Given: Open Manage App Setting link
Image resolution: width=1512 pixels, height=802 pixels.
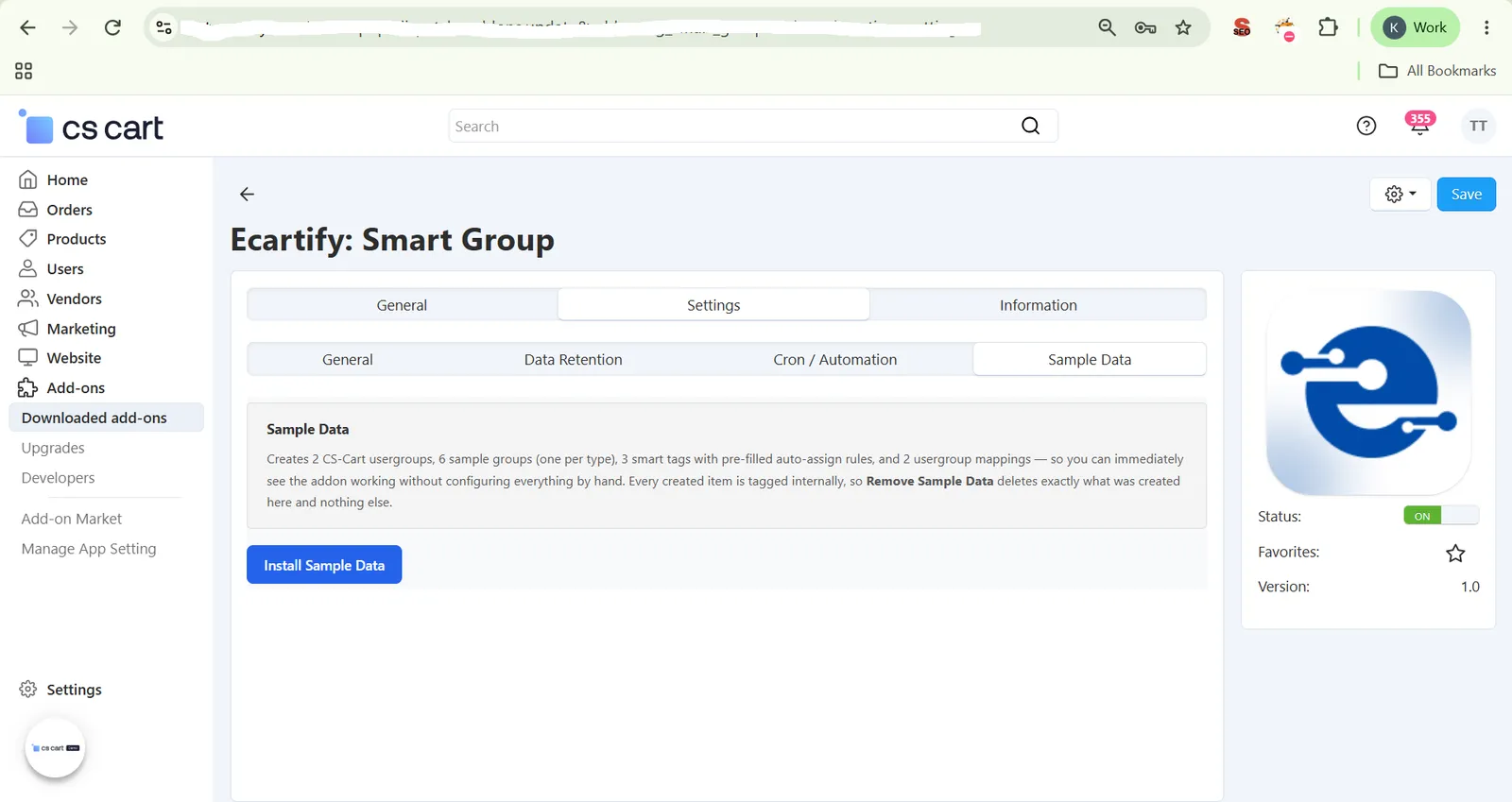Looking at the screenshot, I should (89, 549).
